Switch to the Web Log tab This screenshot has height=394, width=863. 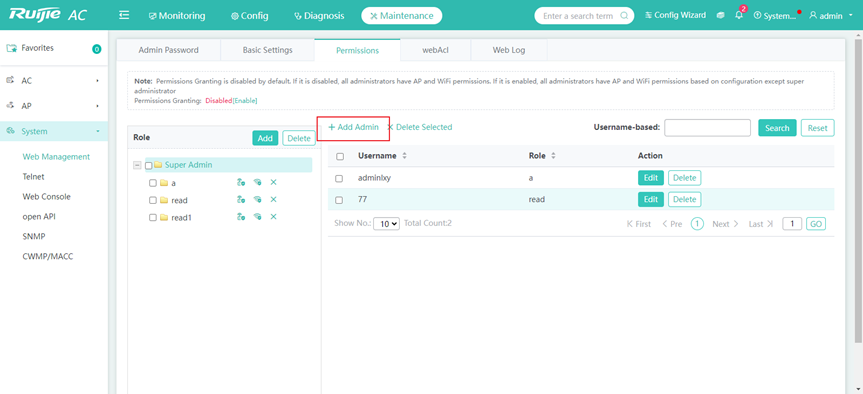(509, 50)
